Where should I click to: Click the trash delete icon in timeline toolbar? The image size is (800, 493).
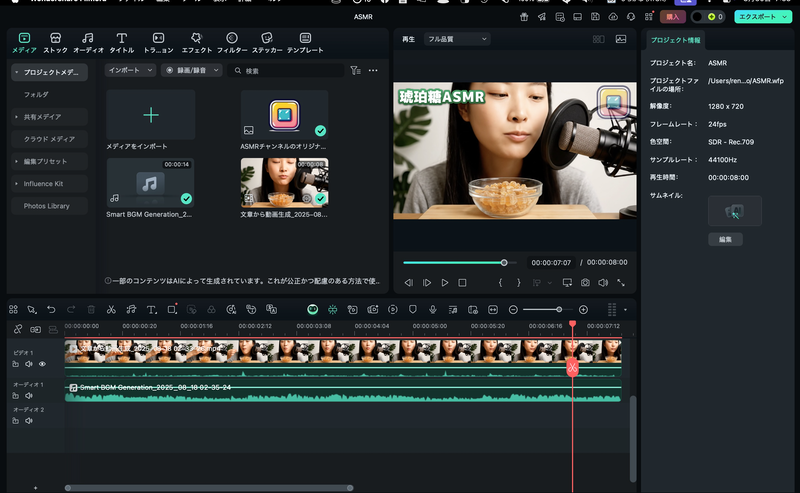(91, 309)
